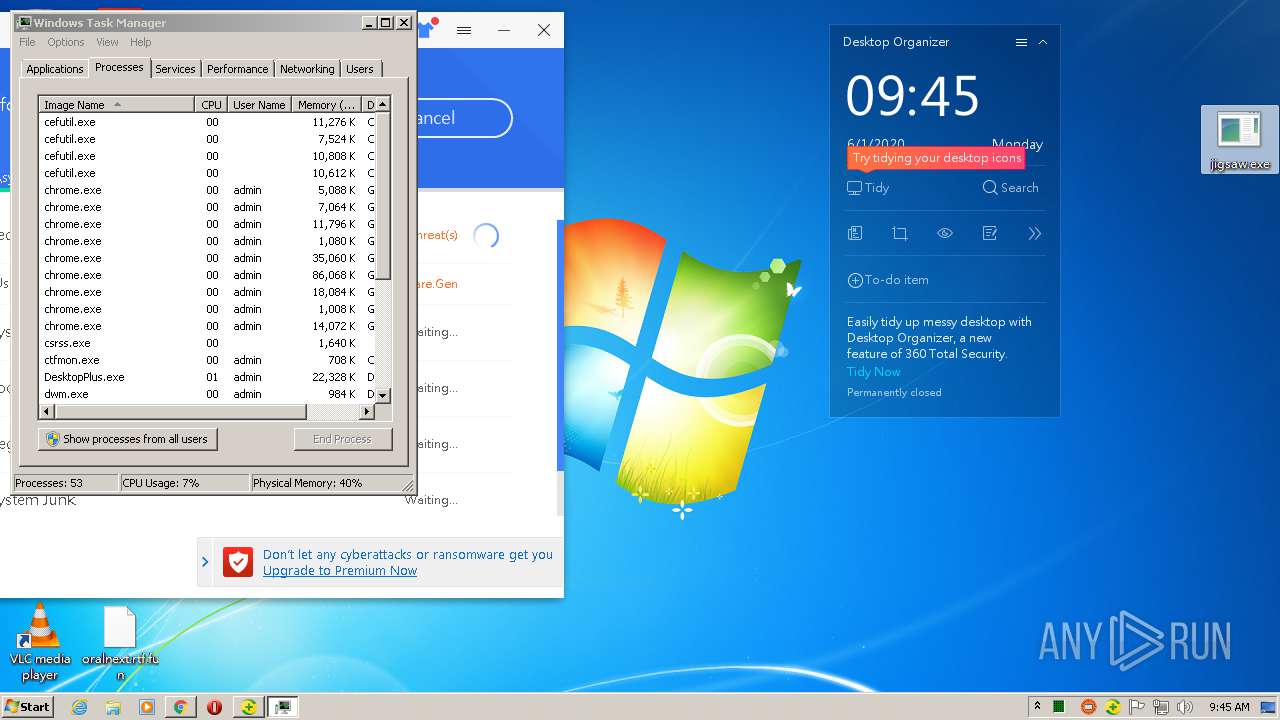Click Upgrade to Premium Now link
Screen dimensions: 1280x720
pos(340,571)
